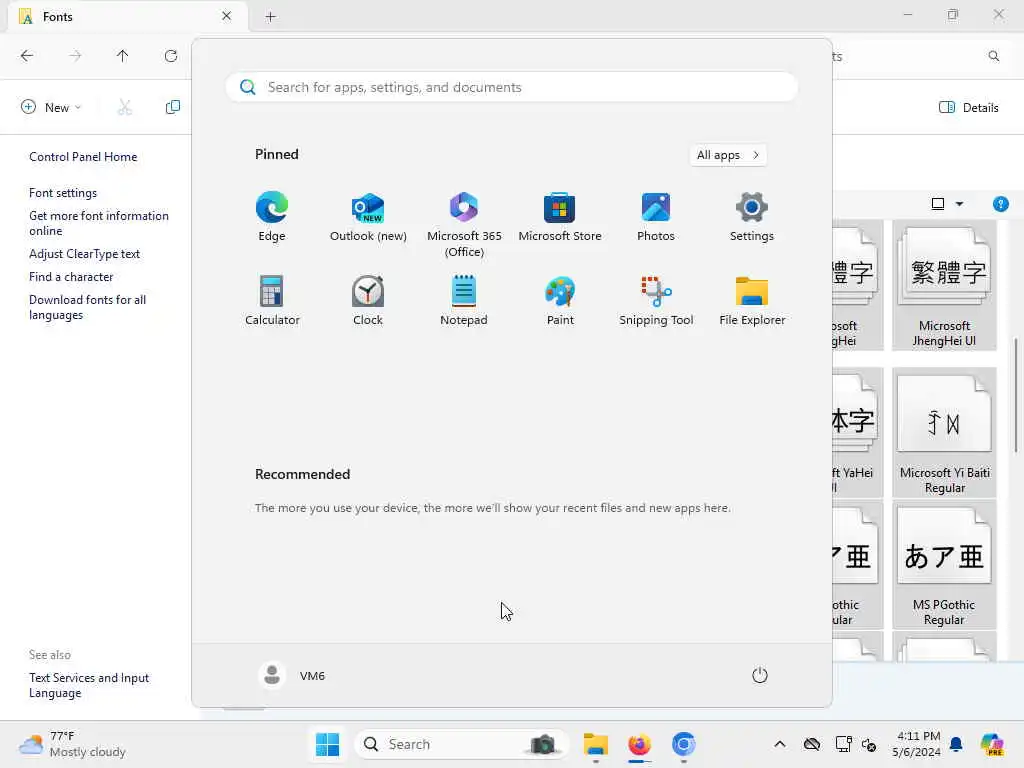Image resolution: width=1024 pixels, height=768 pixels.
Task: Open view options dropdown arrow in Fonts
Action: tap(959, 204)
